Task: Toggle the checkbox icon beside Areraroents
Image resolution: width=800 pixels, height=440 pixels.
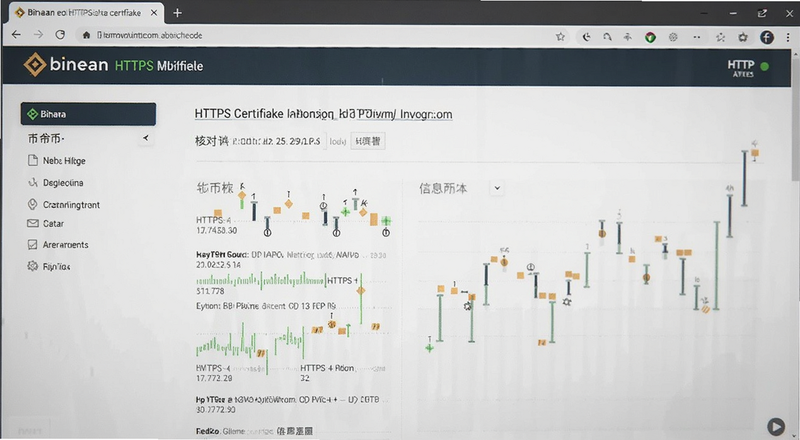Action: (33, 245)
